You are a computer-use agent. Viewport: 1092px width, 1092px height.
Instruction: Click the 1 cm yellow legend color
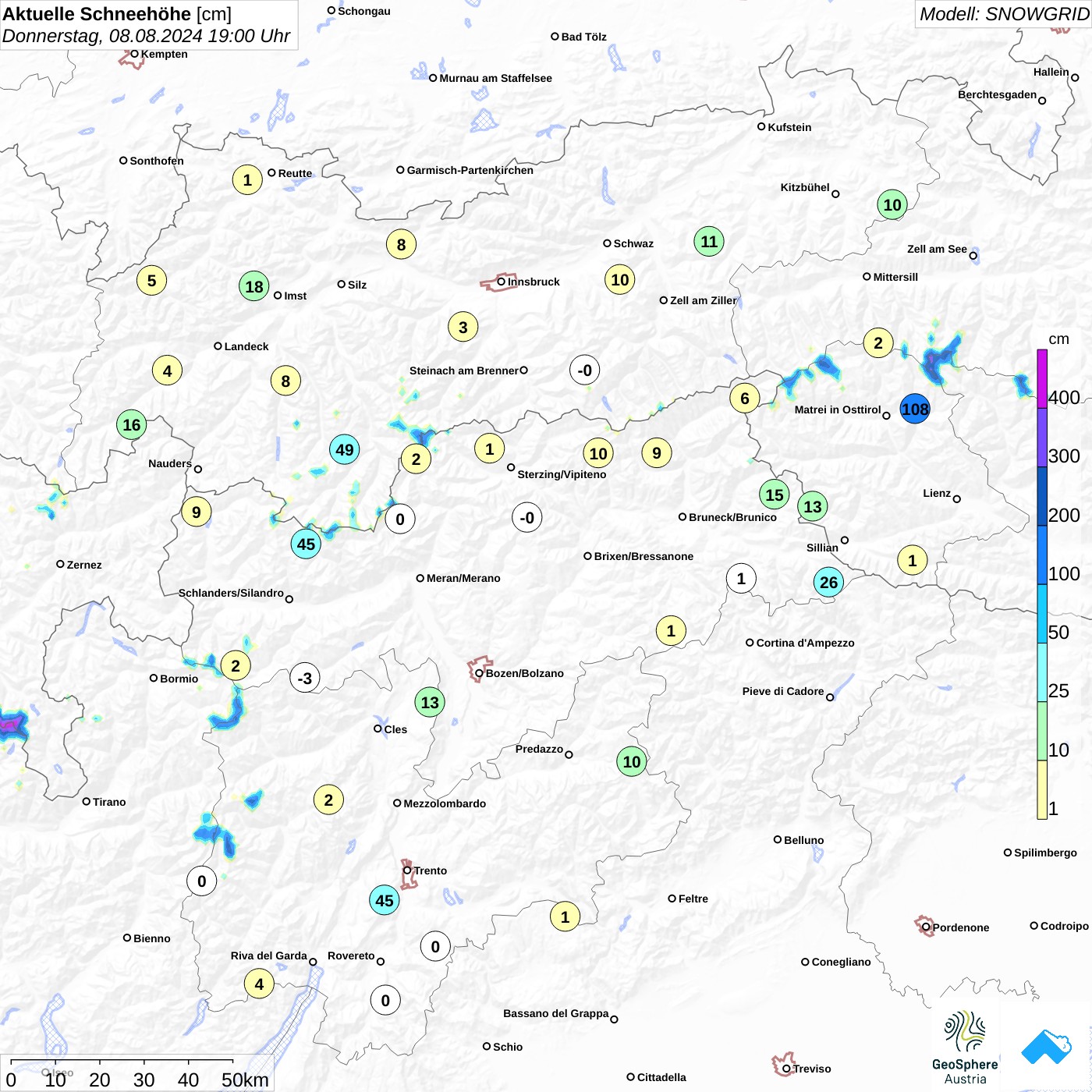pos(1042,789)
